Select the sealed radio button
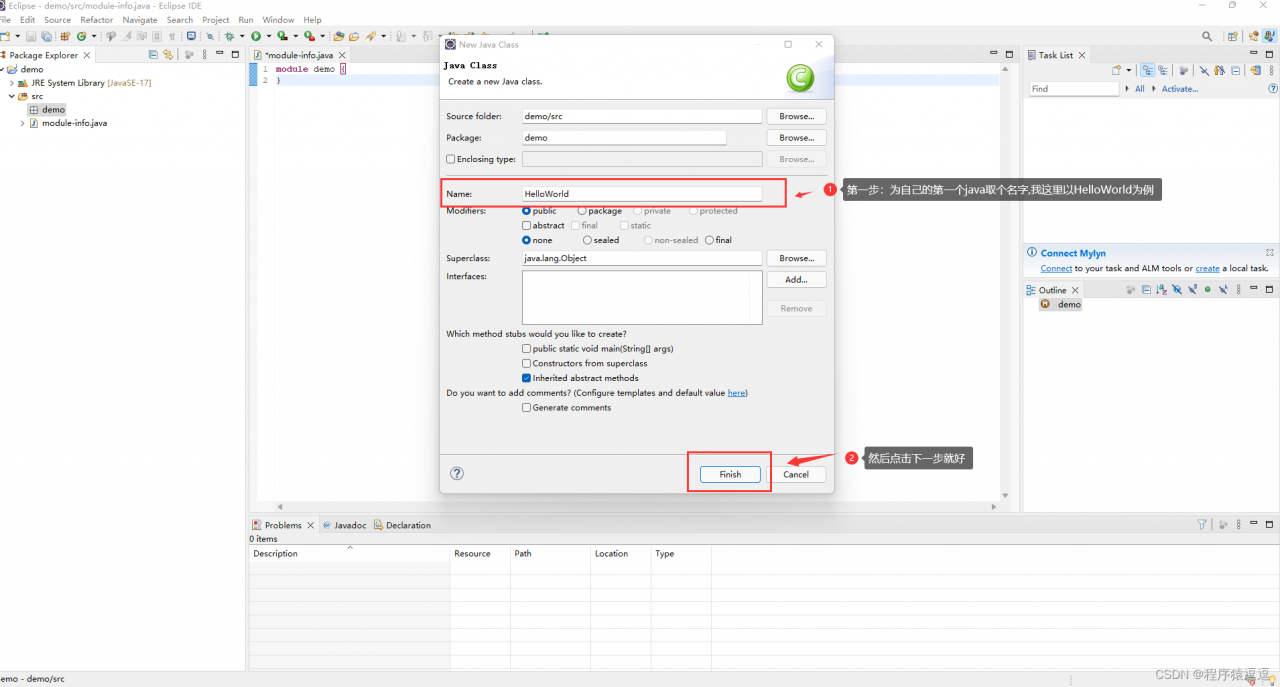This screenshot has height=687, width=1280. tap(587, 240)
